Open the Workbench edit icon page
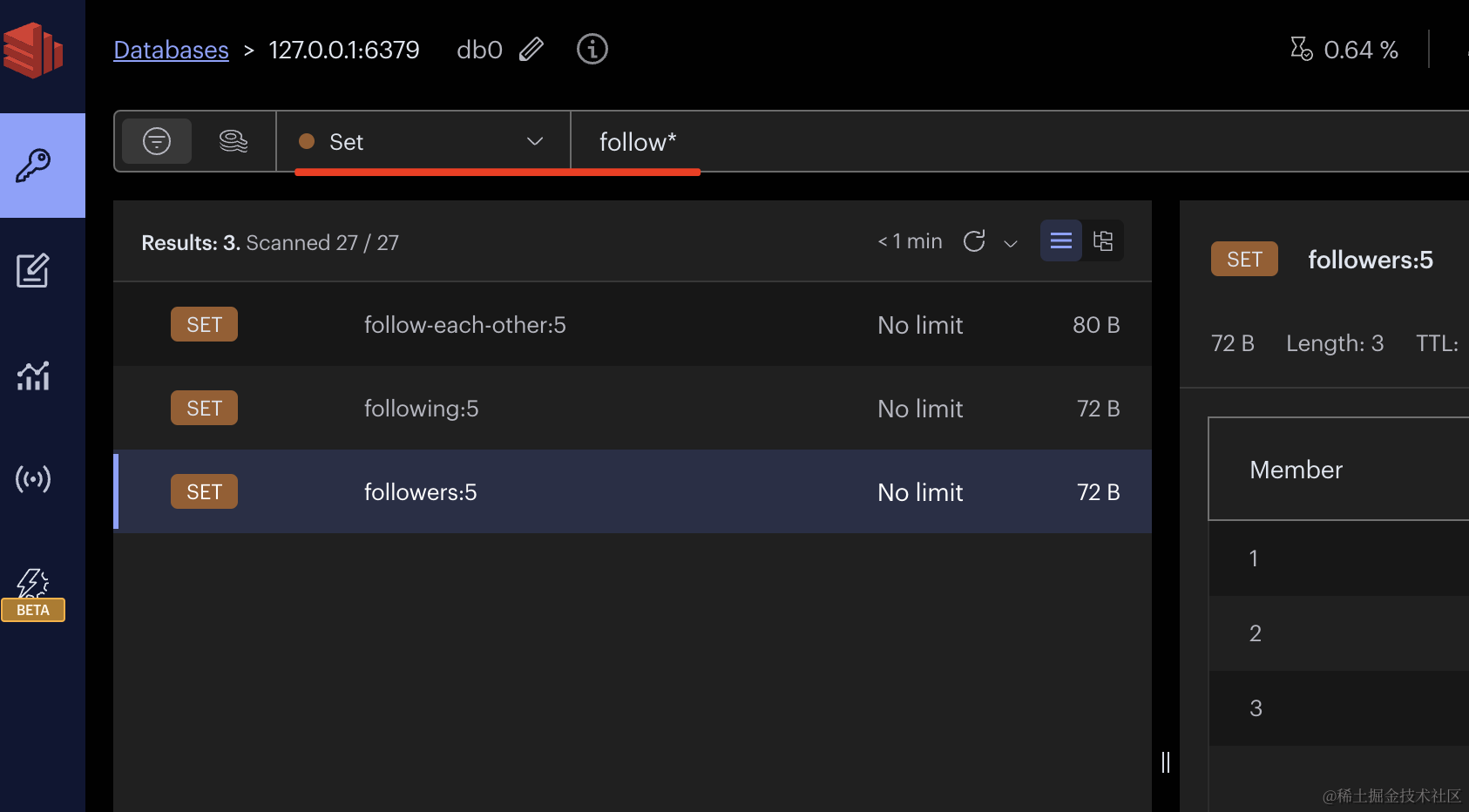Image resolution: width=1469 pixels, height=812 pixels. coord(33,270)
